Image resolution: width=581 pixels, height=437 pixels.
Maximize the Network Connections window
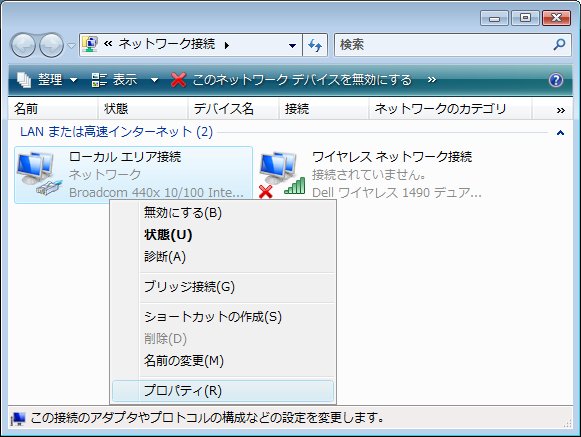(525, 17)
